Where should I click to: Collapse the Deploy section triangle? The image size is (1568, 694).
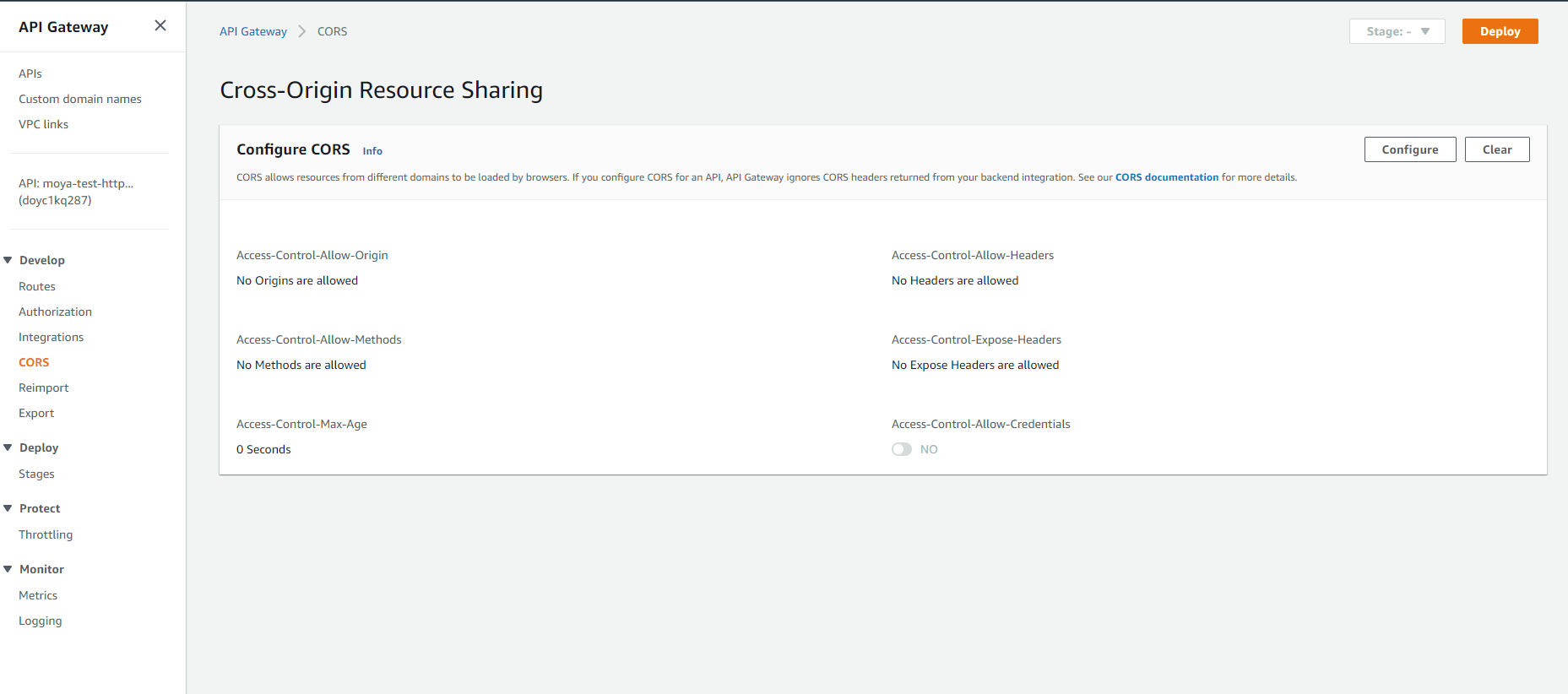(x=8, y=447)
